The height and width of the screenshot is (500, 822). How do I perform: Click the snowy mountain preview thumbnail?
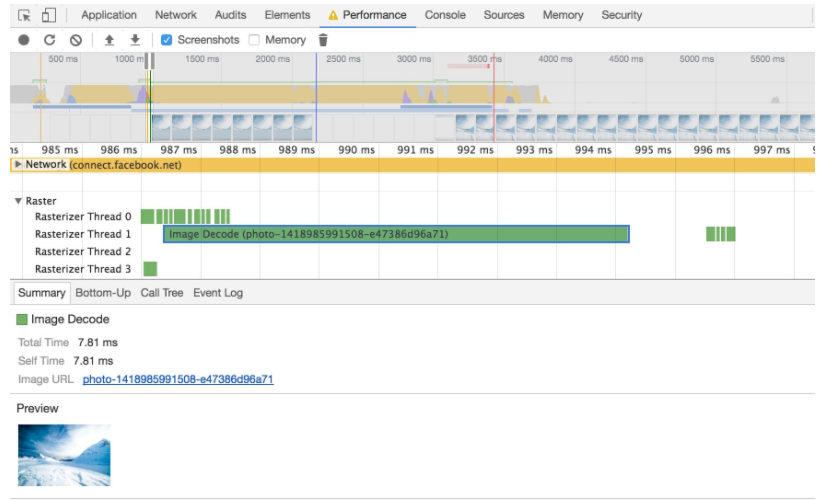click(x=64, y=455)
